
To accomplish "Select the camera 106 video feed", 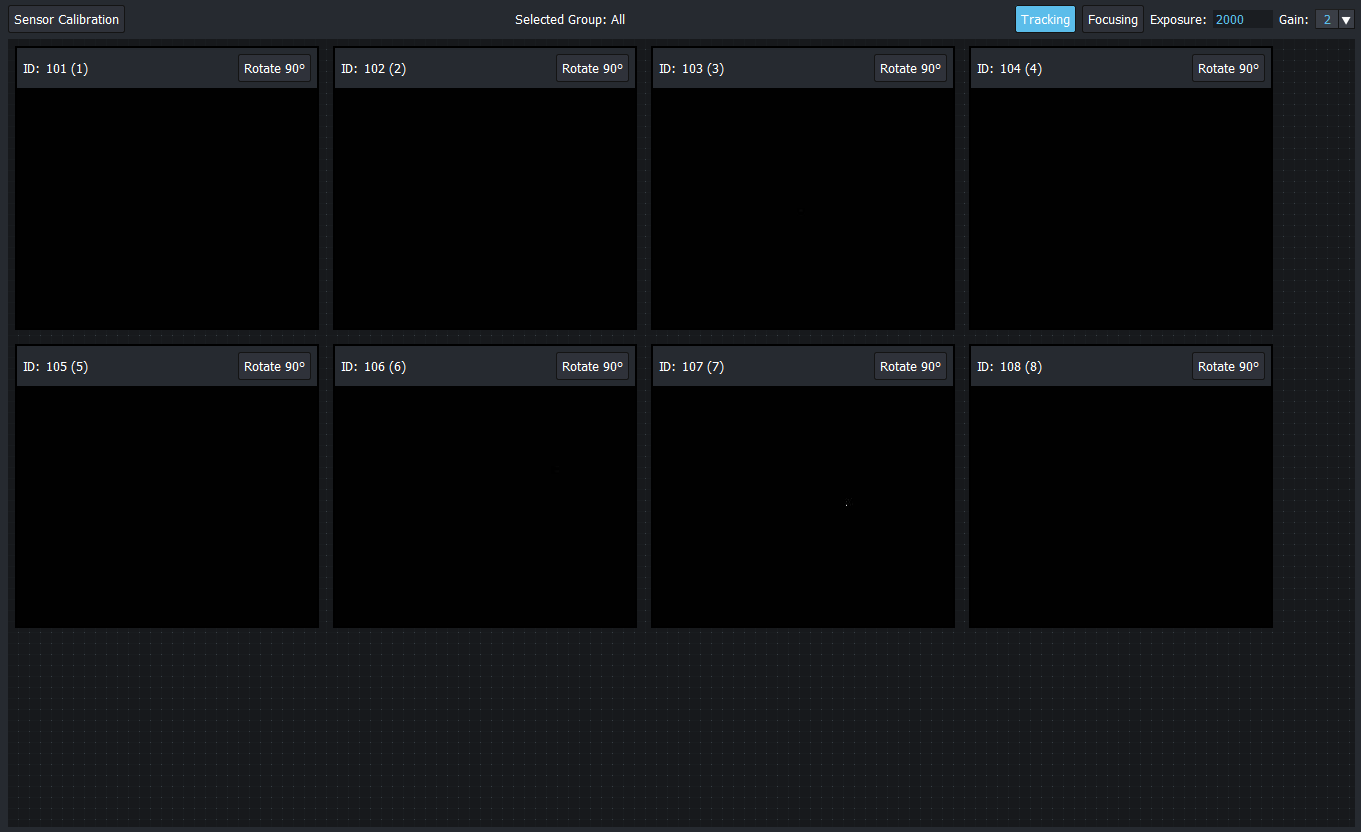I will 484,505.
